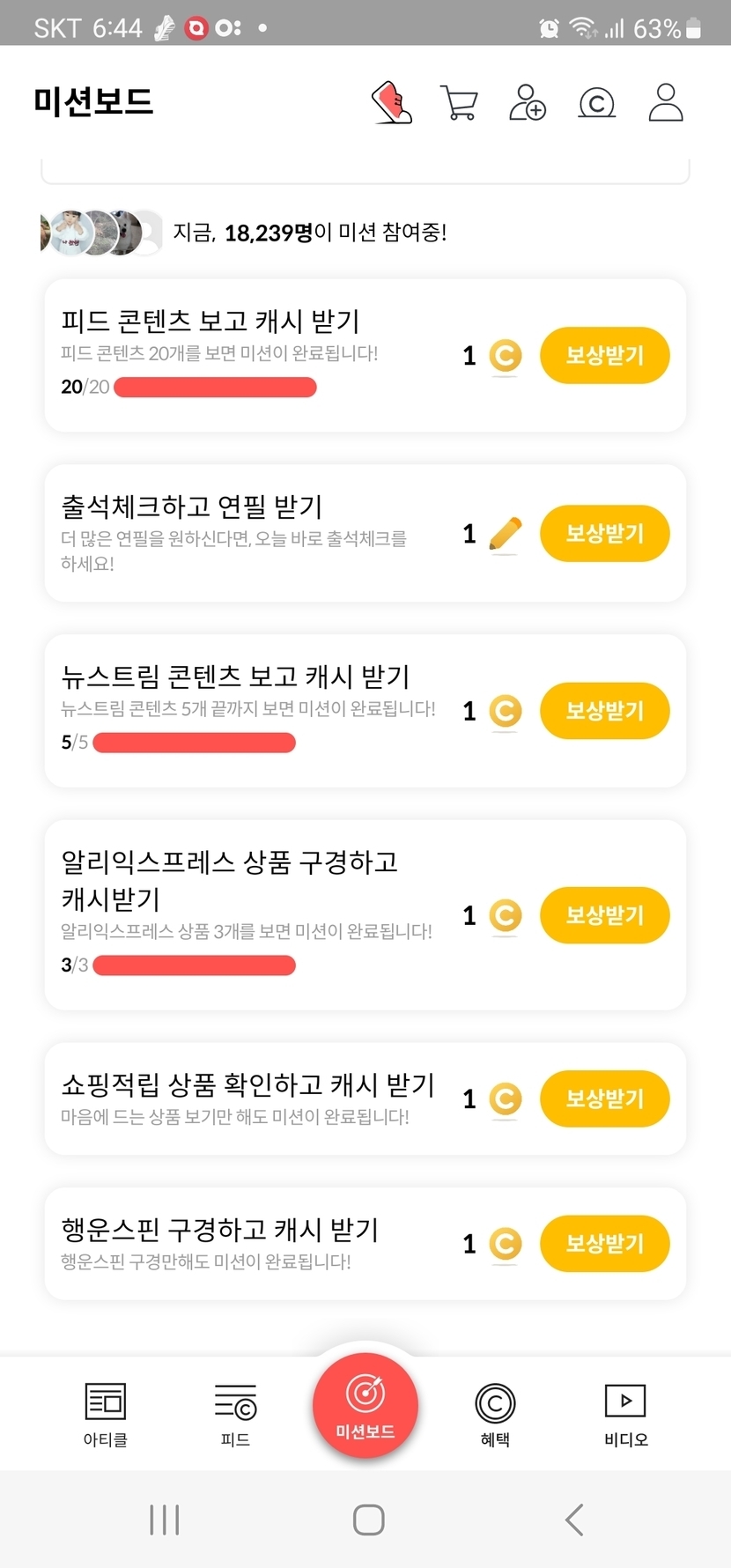Tap the participant profile avatars
The image size is (731, 1568).
pyautogui.click(x=101, y=233)
